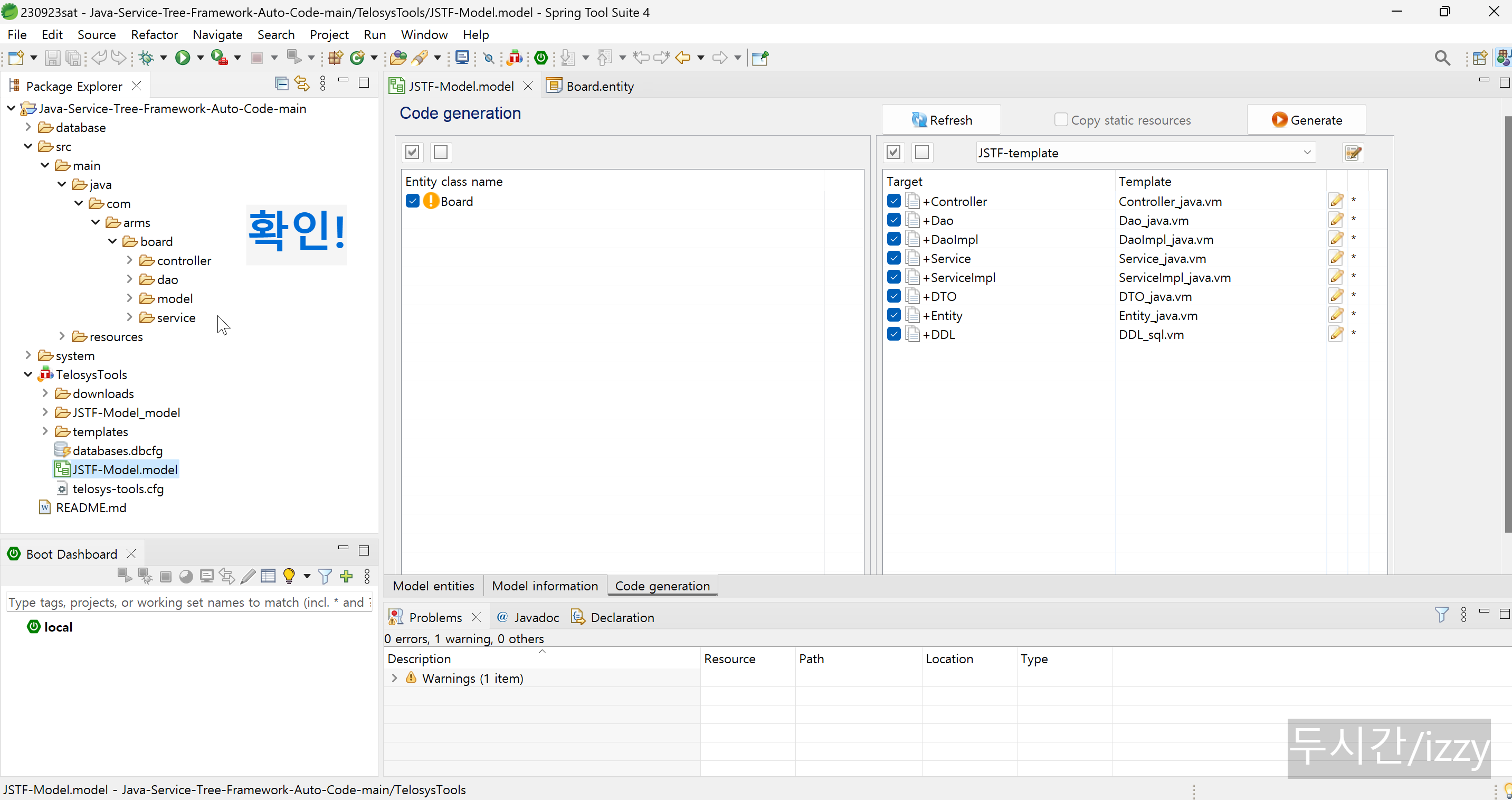Image resolution: width=1512 pixels, height=800 pixels.
Task: Select all entities button
Action: 413,153
